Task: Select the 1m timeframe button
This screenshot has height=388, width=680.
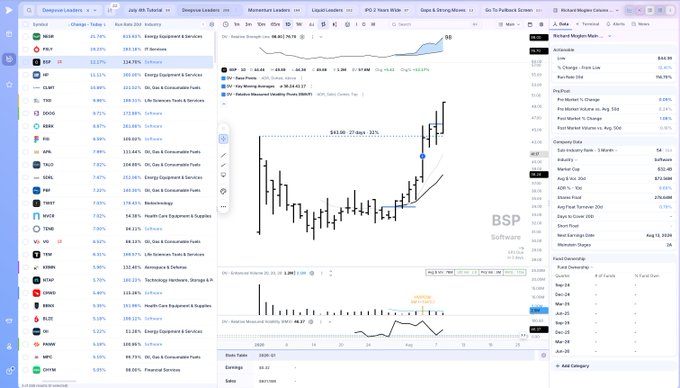Action: 237,24
